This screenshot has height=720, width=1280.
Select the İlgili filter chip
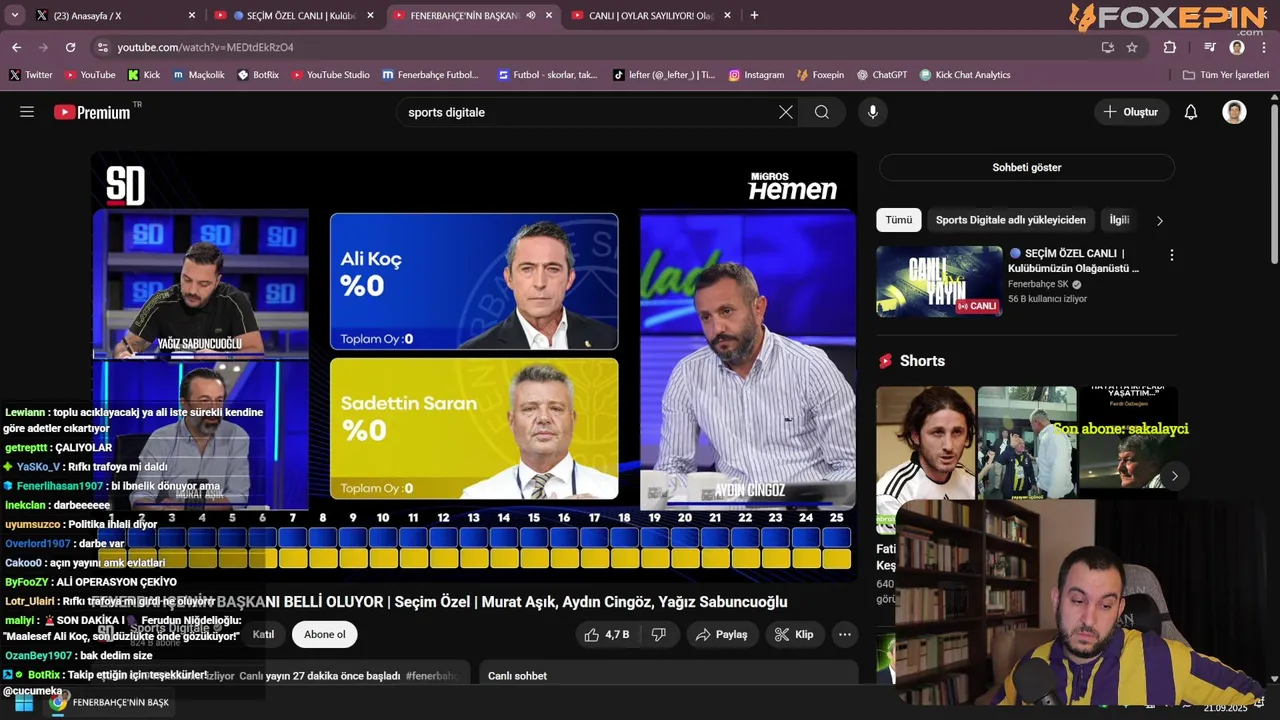coord(1119,220)
